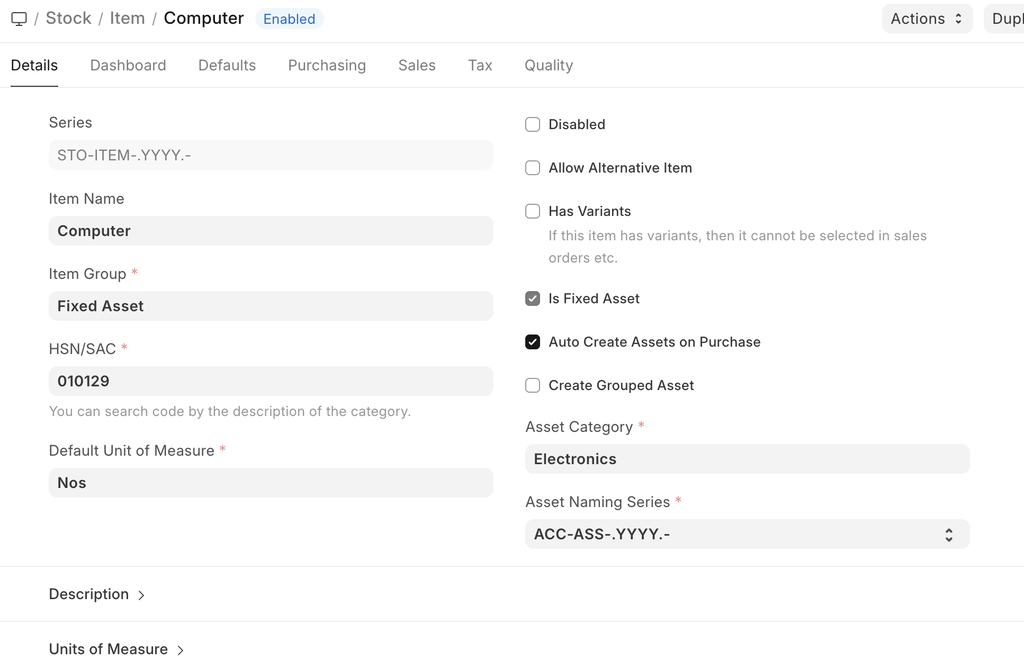Enable Allow Alternative Item checkbox
The image size is (1024, 669).
[x=533, y=168]
